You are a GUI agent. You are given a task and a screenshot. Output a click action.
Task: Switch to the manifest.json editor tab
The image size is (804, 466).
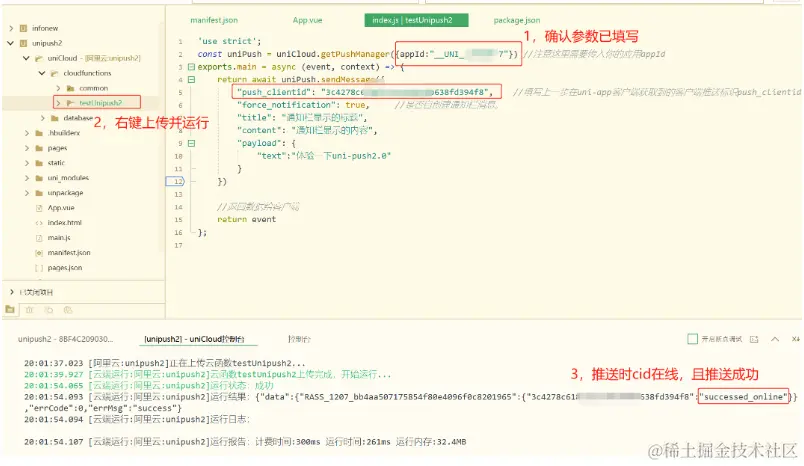[x=214, y=20]
